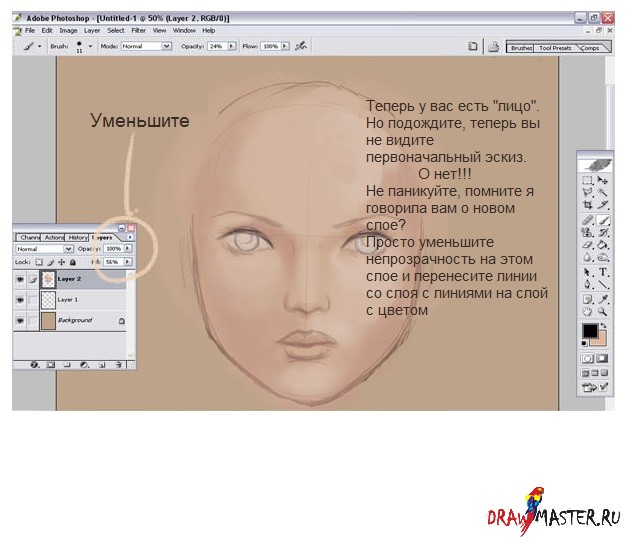Open the Brushes palette tab
Screen dimensions: 628x544
521,48
